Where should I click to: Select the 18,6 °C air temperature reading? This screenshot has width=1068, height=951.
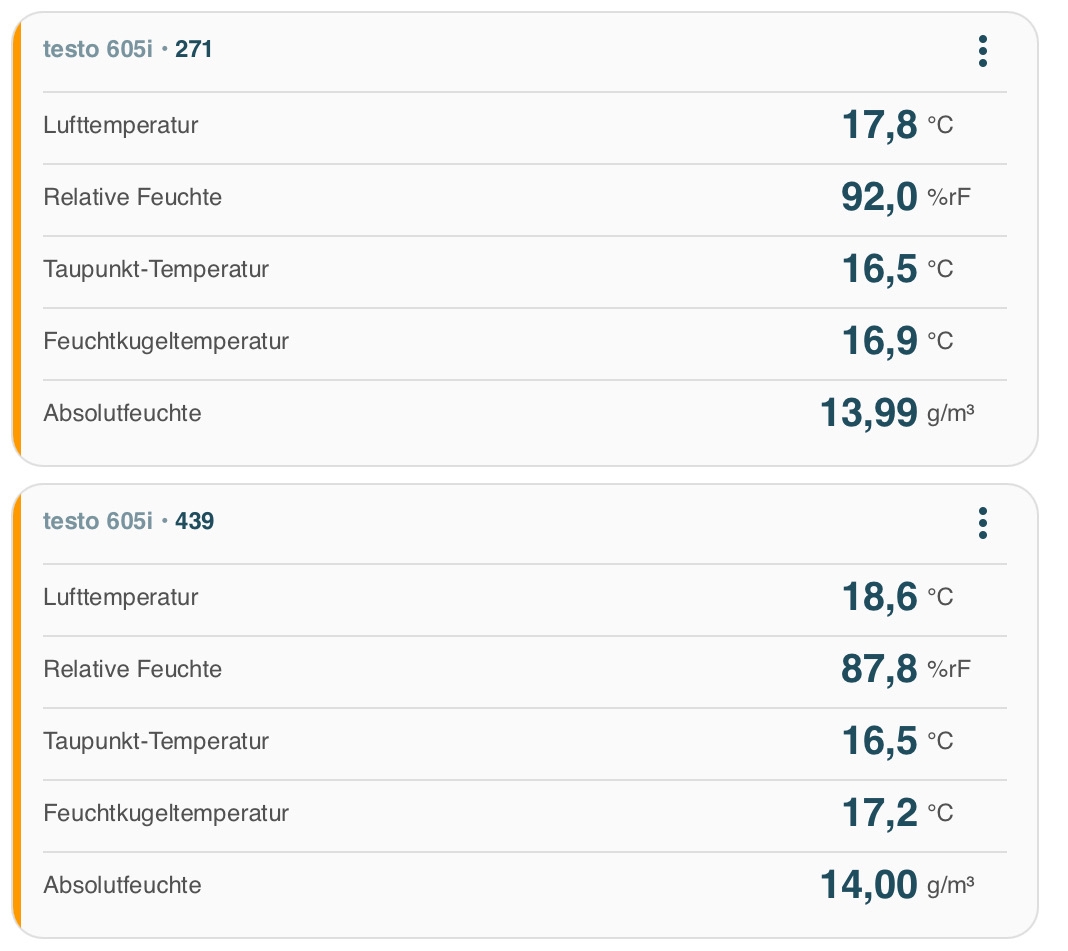[x=880, y=598]
